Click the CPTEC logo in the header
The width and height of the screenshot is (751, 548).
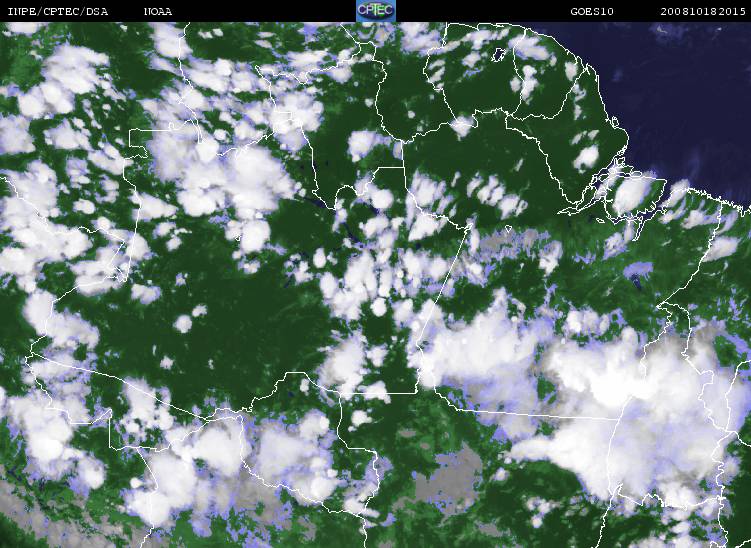click(x=376, y=11)
